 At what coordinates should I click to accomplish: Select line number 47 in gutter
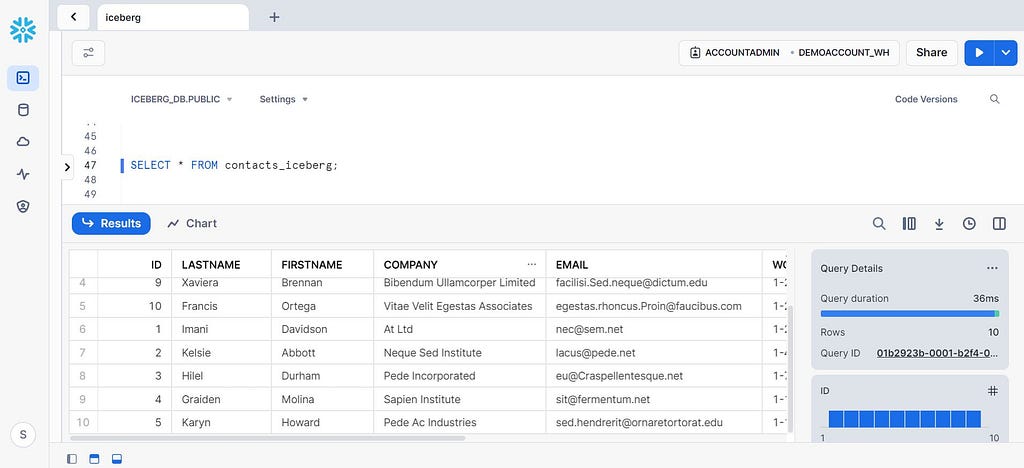pos(90,165)
